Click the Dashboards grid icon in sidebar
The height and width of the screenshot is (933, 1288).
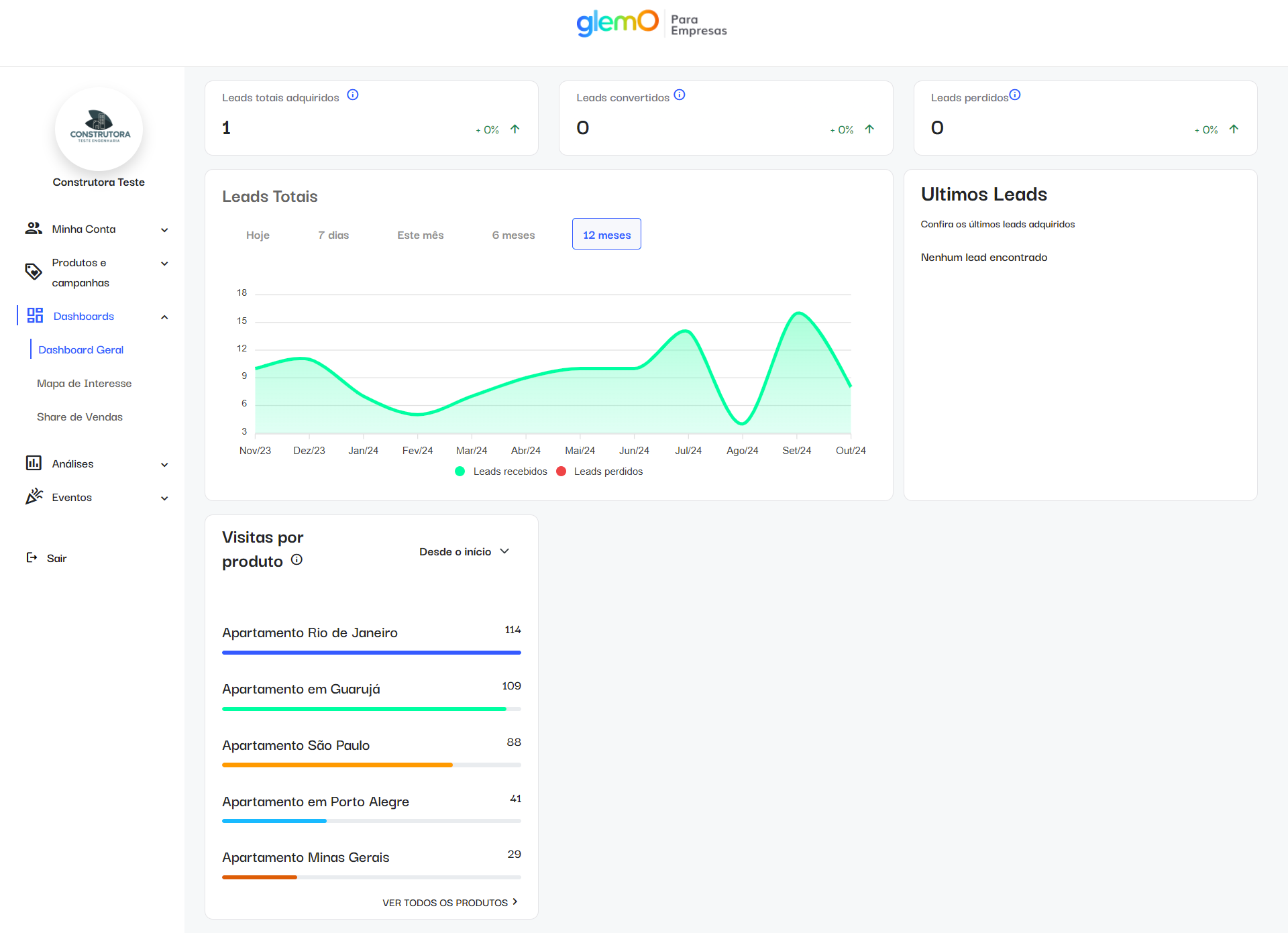pyautogui.click(x=35, y=316)
